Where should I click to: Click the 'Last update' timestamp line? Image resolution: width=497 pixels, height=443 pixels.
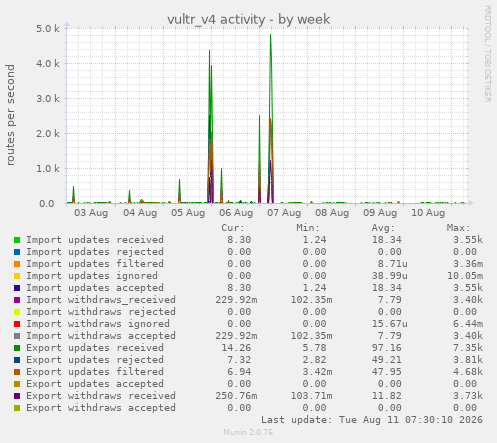point(372,420)
